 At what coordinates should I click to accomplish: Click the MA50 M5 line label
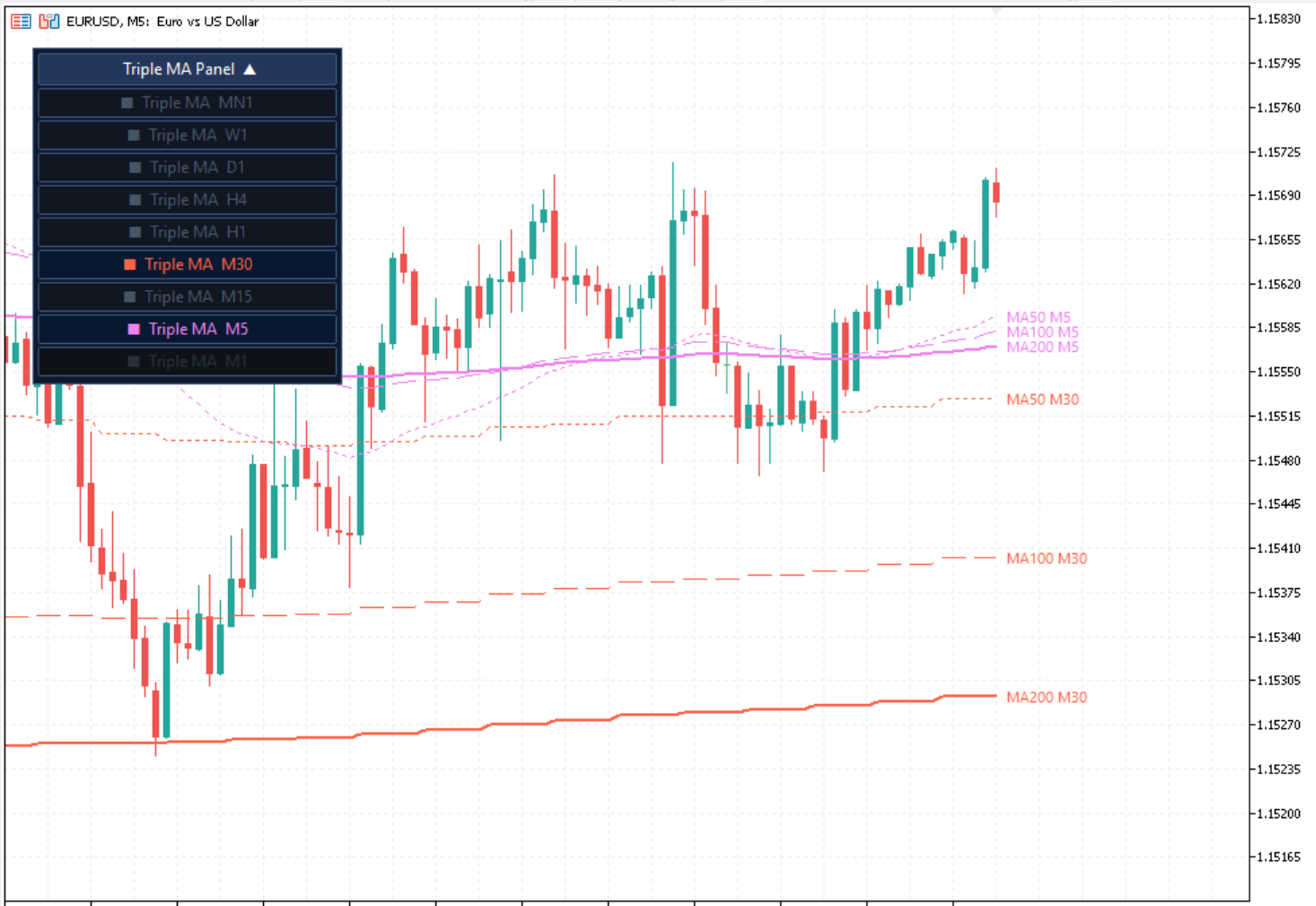(1038, 317)
